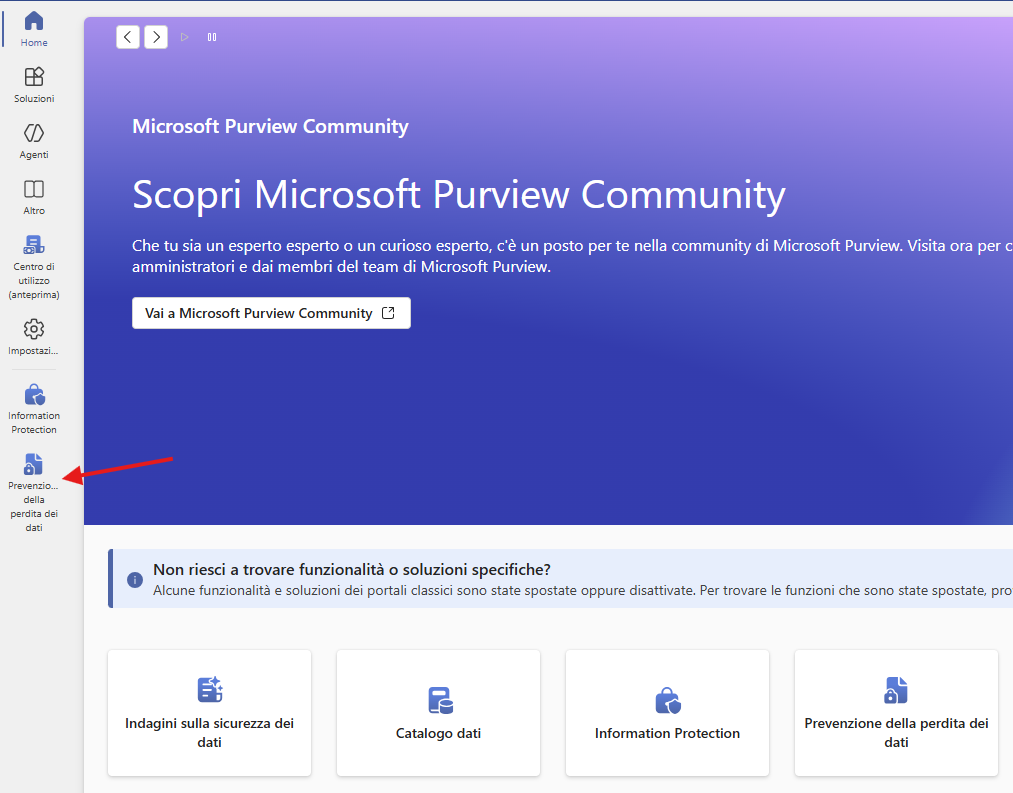Viewport: 1013px width, 793px height.
Task: Open Prevenzione della perdita dei dati sidebar item
Action: point(34,492)
